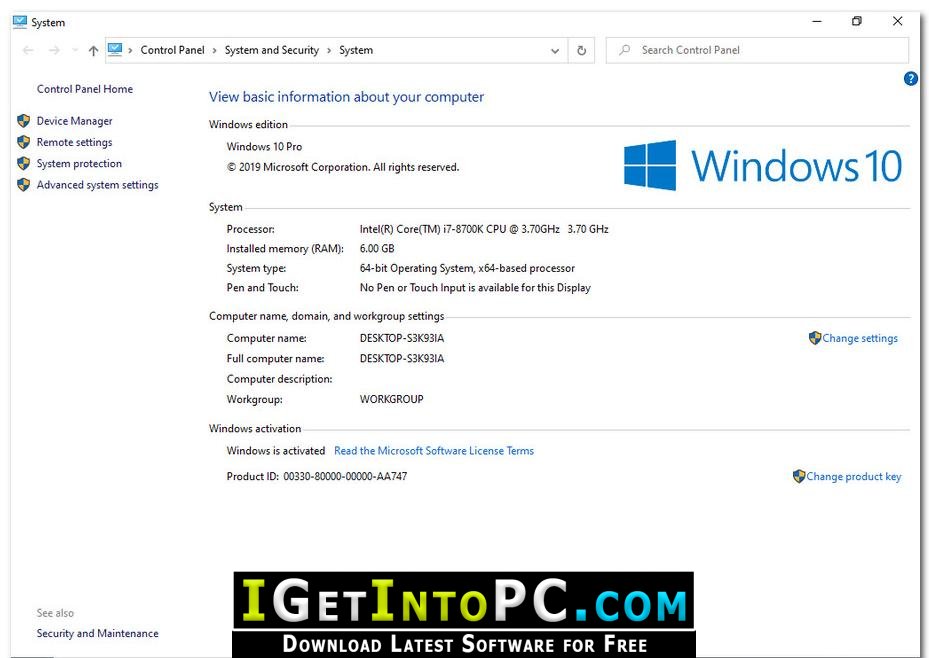Click Change product key link
This screenshot has width=929, height=658.
(854, 476)
